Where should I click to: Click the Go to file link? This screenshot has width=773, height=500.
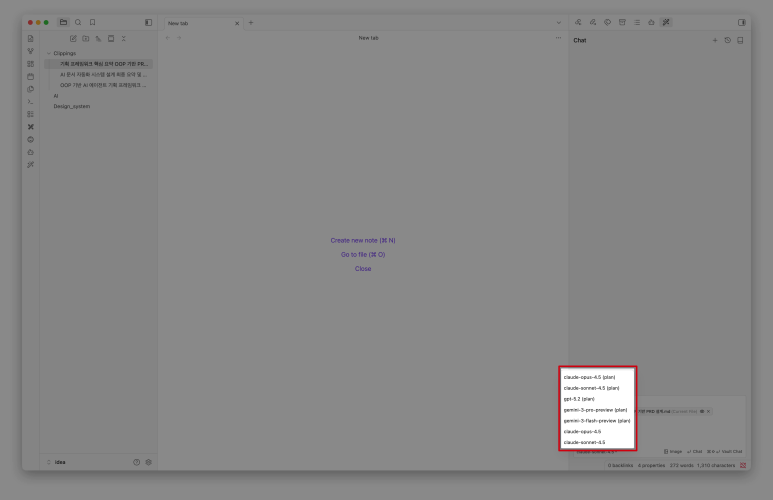(363, 254)
